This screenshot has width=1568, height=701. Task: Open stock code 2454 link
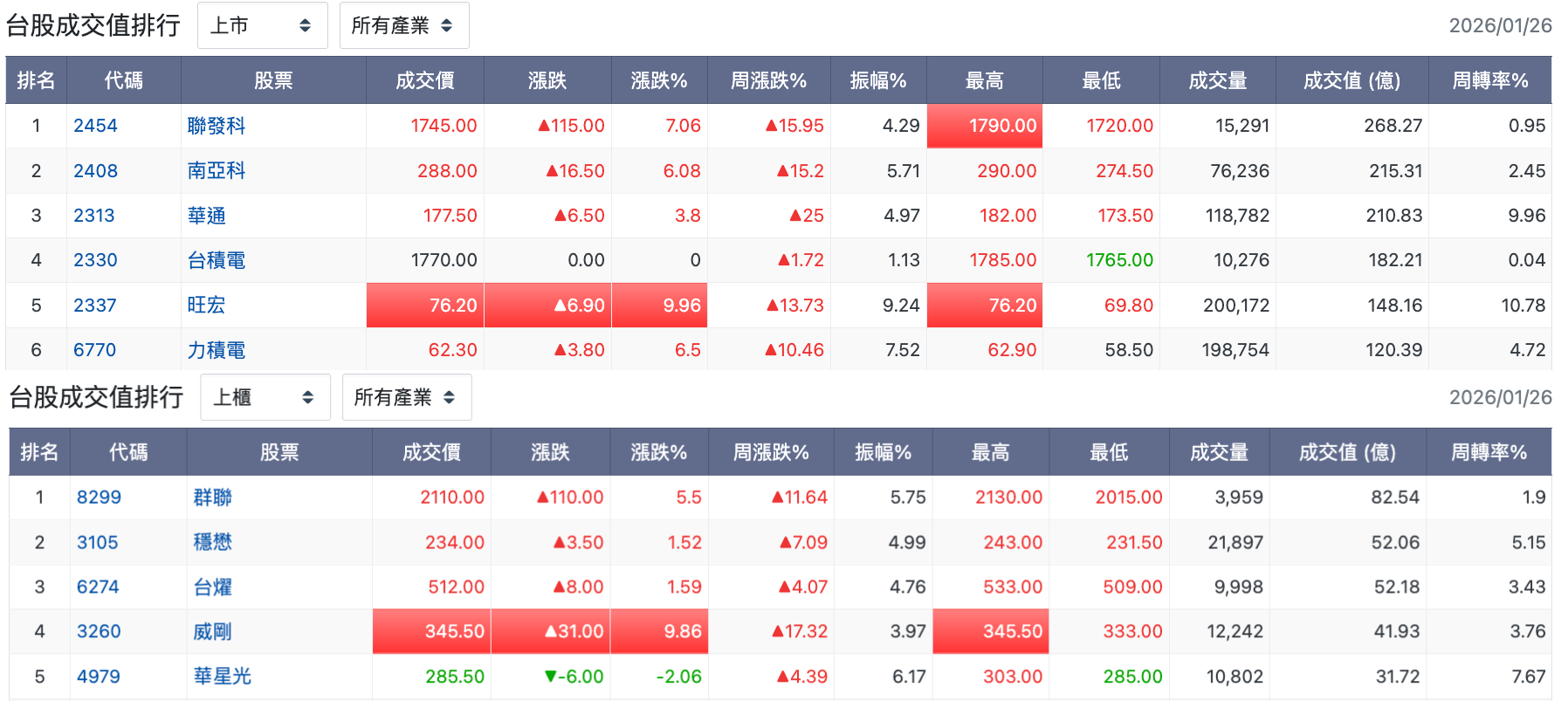click(x=95, y=126)
